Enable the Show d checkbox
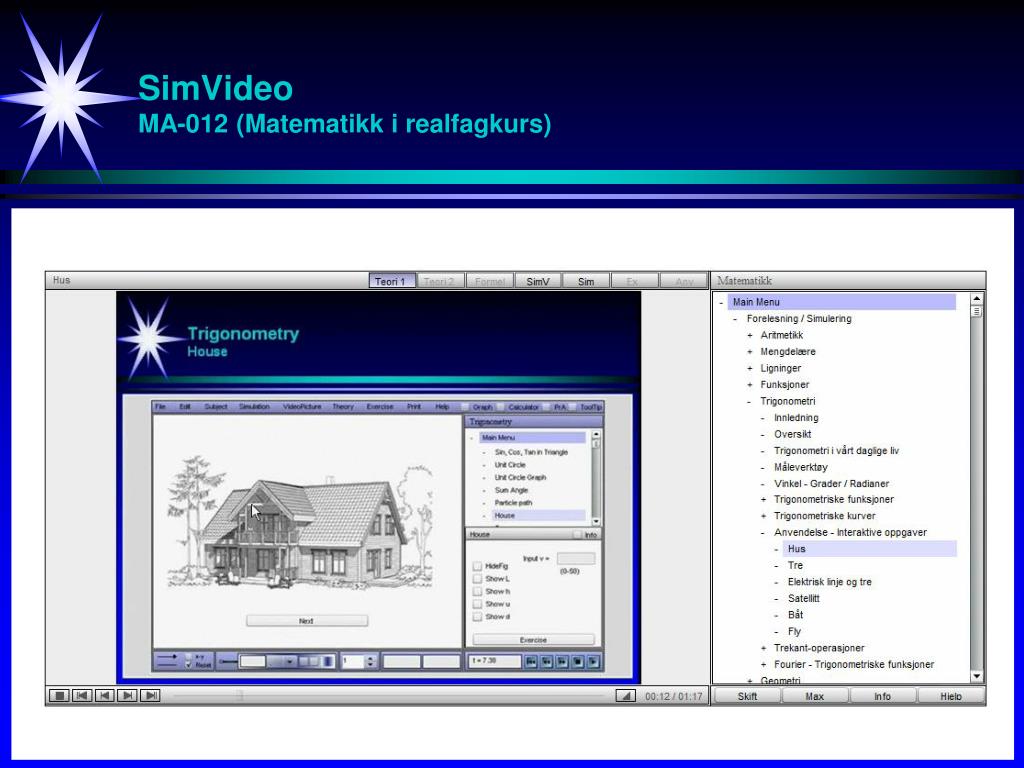The image size is (1024, 768). point(477,616)
